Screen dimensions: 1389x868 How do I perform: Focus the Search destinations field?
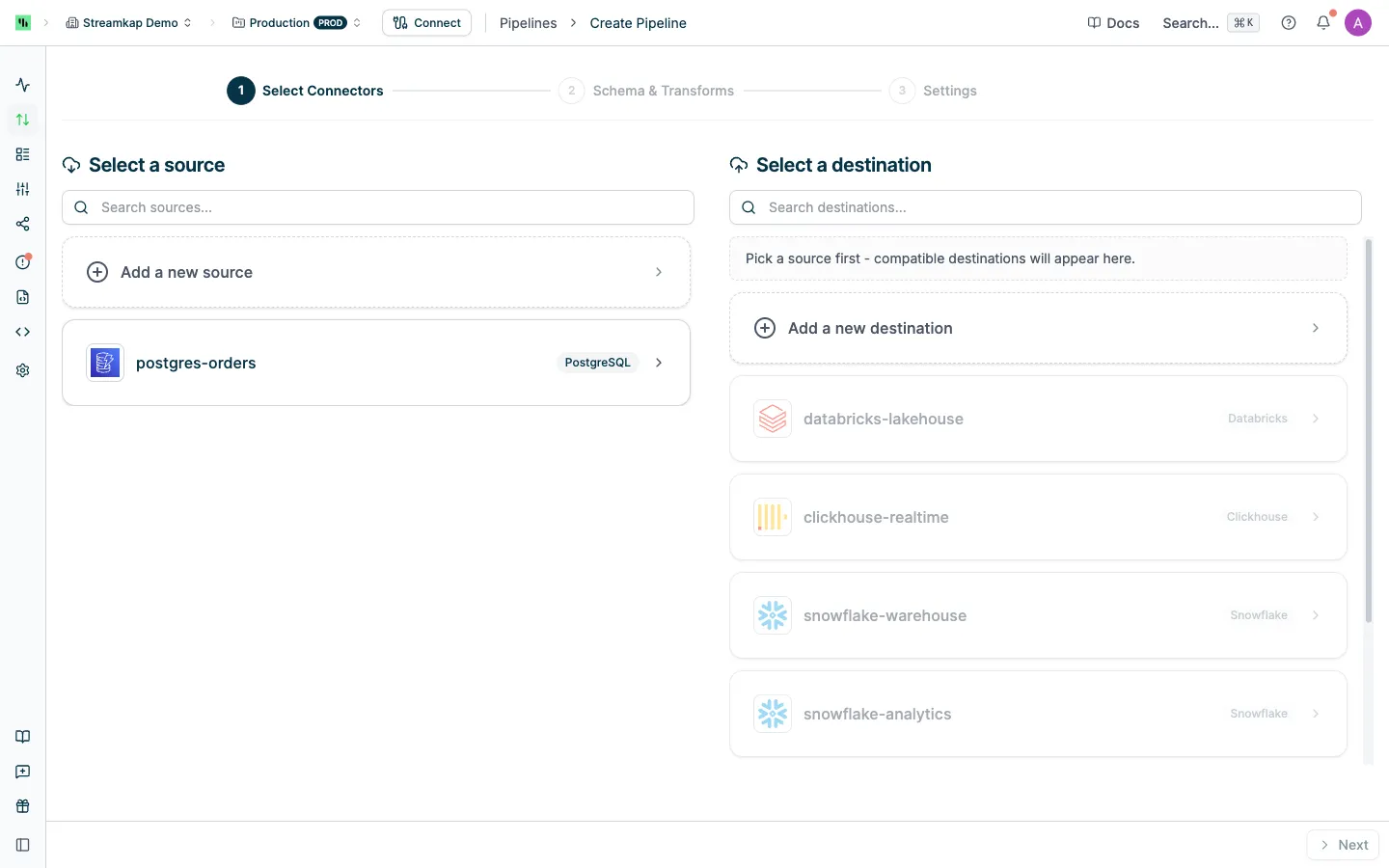tap(1046, 207)
